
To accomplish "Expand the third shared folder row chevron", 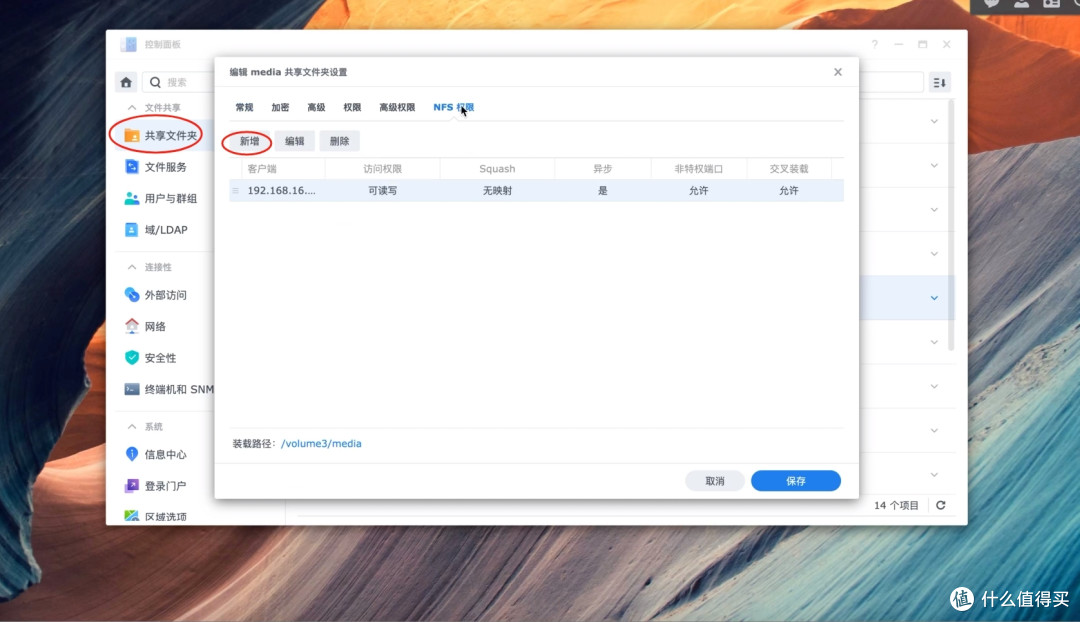I will coord(934,209).
